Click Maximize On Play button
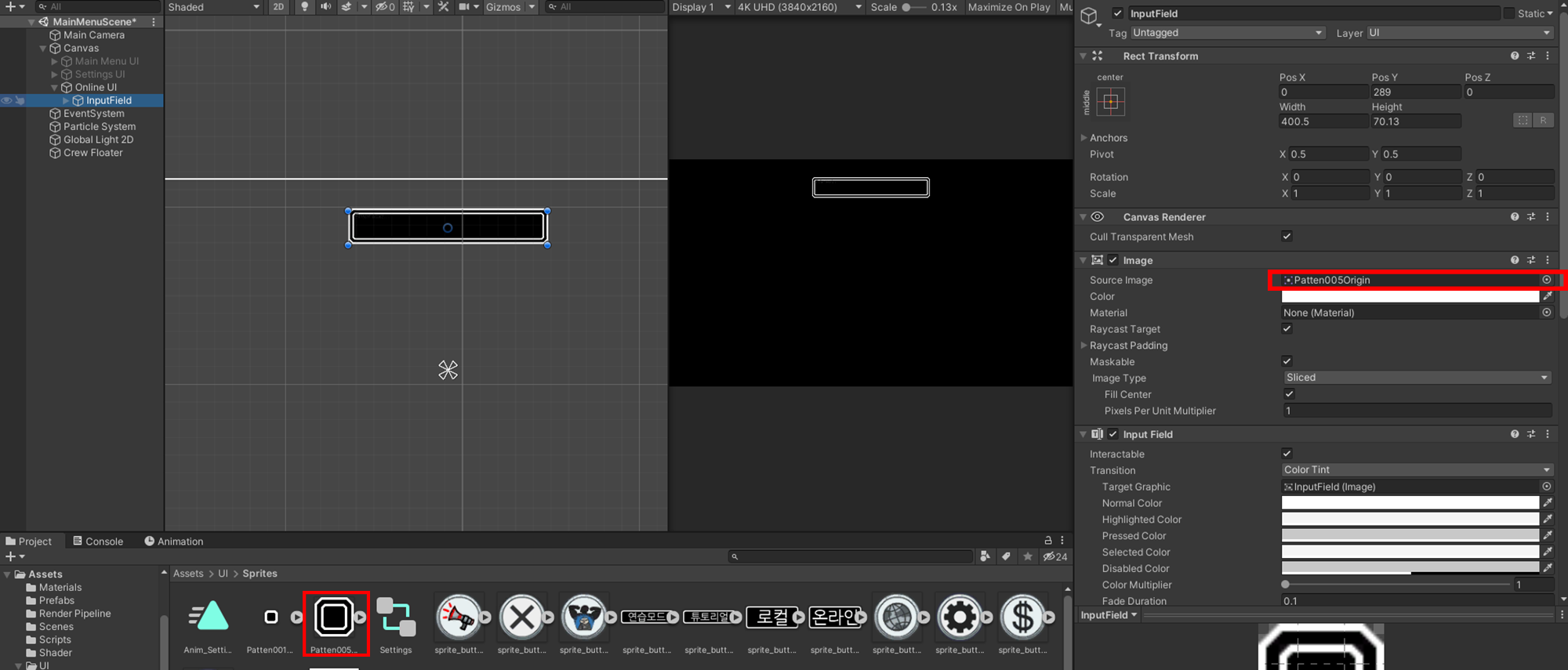Screen dimensions: 1568x670 (x=1008, y=7)
